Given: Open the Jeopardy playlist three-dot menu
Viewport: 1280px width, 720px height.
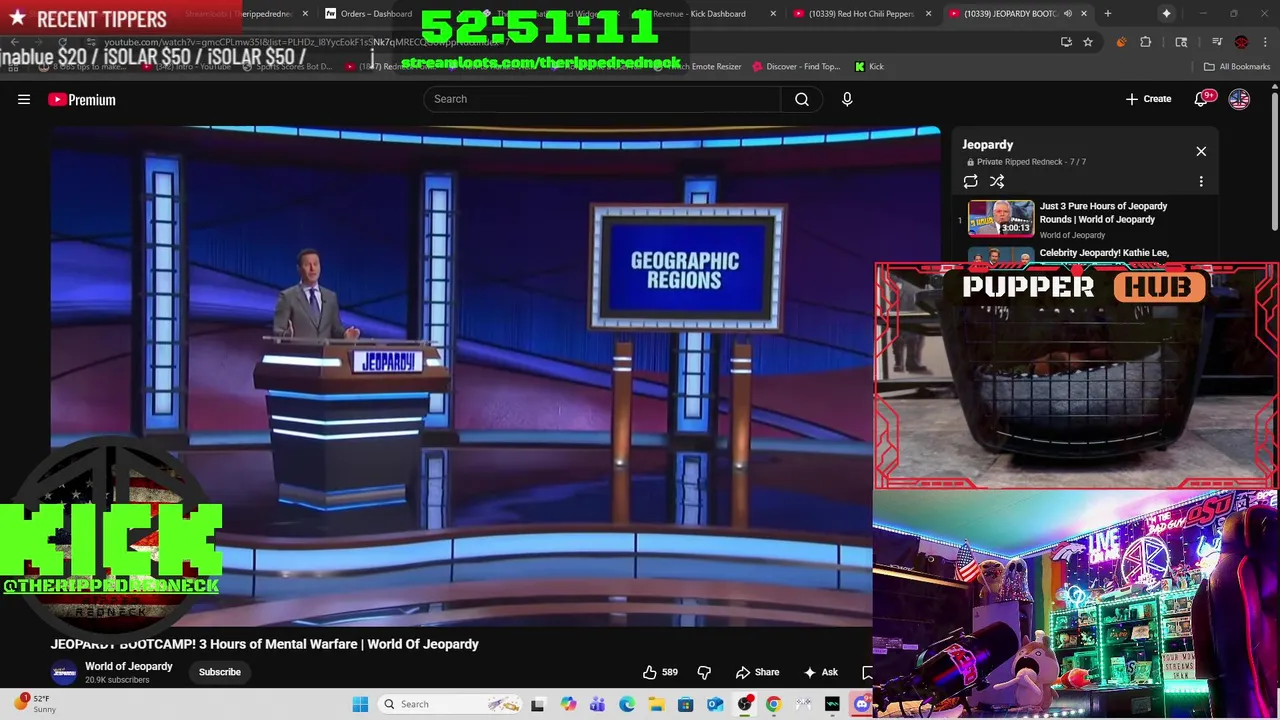Looking at the screenshot, I should (x=1201, y=181).
